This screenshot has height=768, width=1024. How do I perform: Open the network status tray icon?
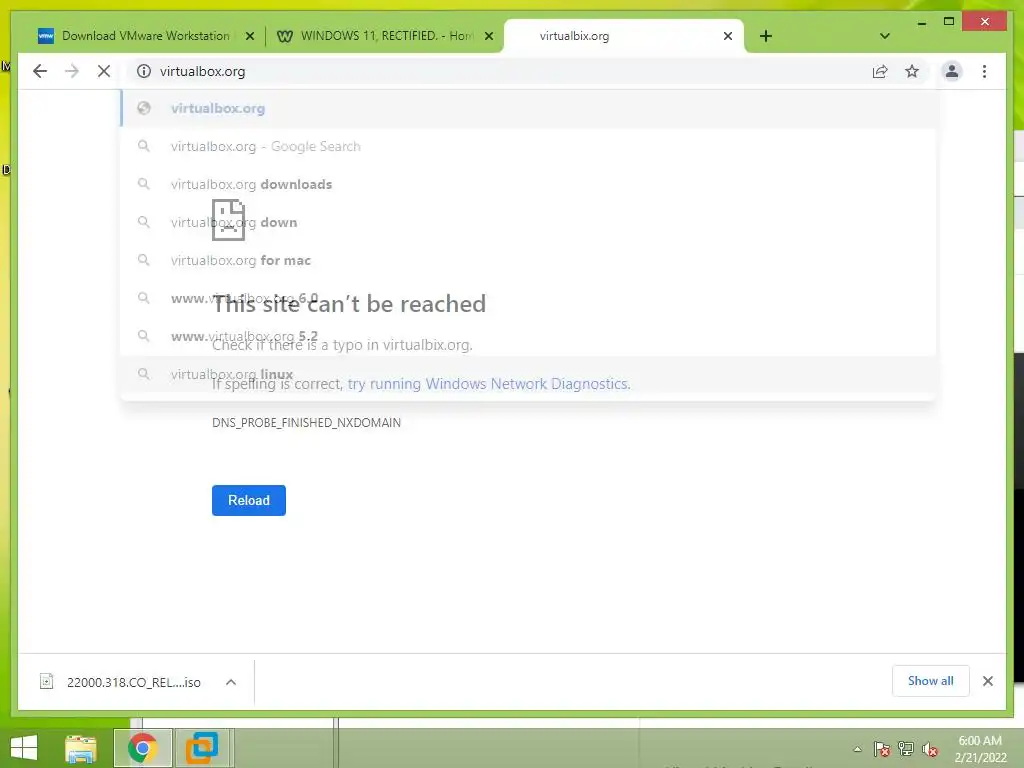coord(906,749)
